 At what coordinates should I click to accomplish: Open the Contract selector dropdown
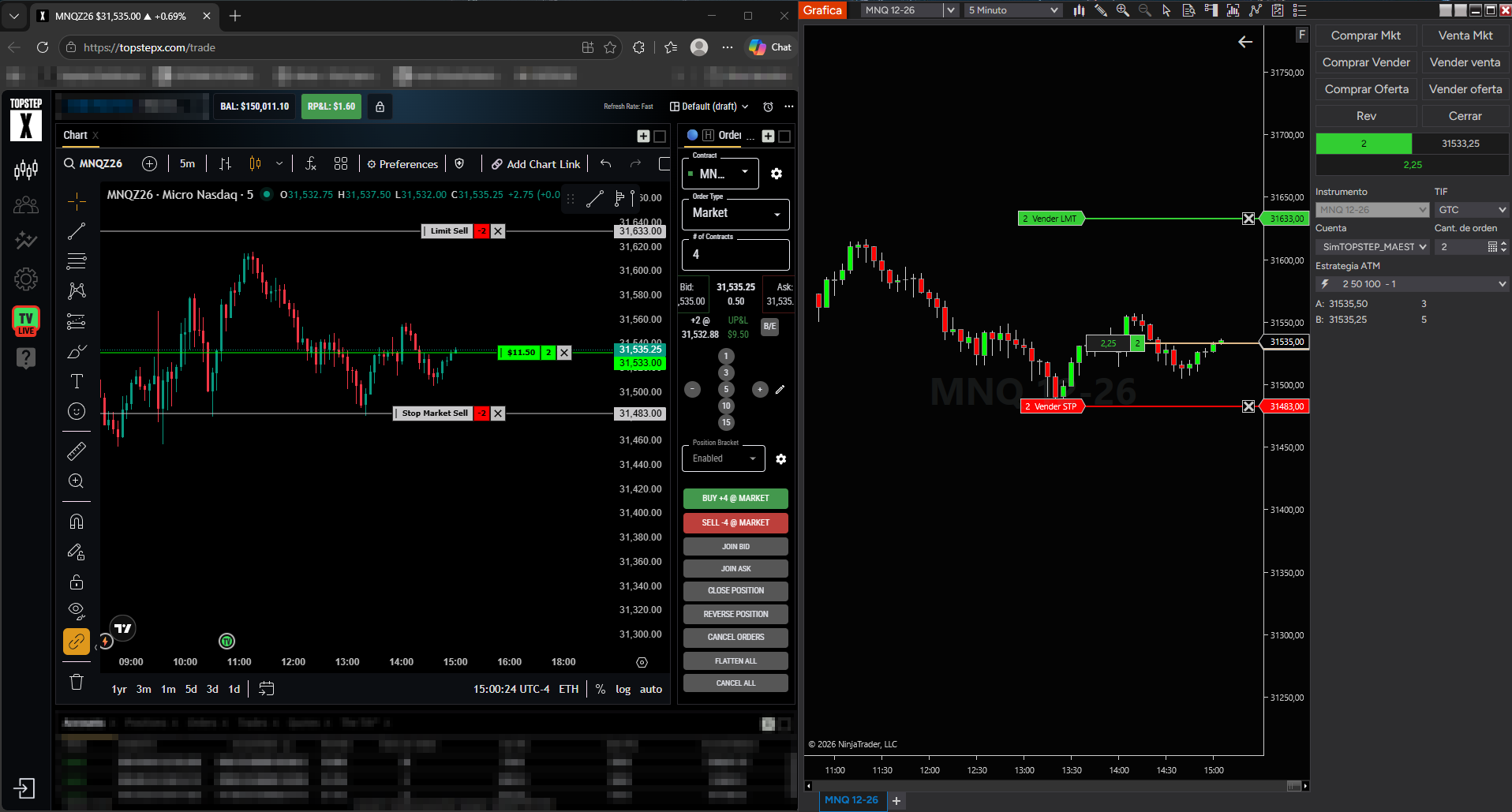720,174
